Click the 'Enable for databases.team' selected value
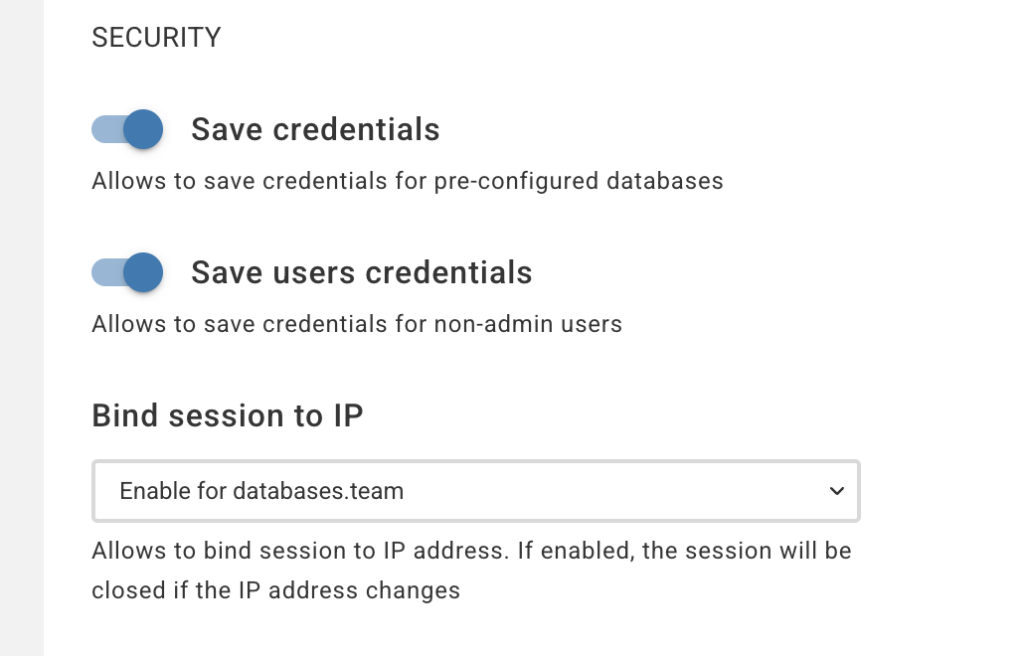 (261, 491)
